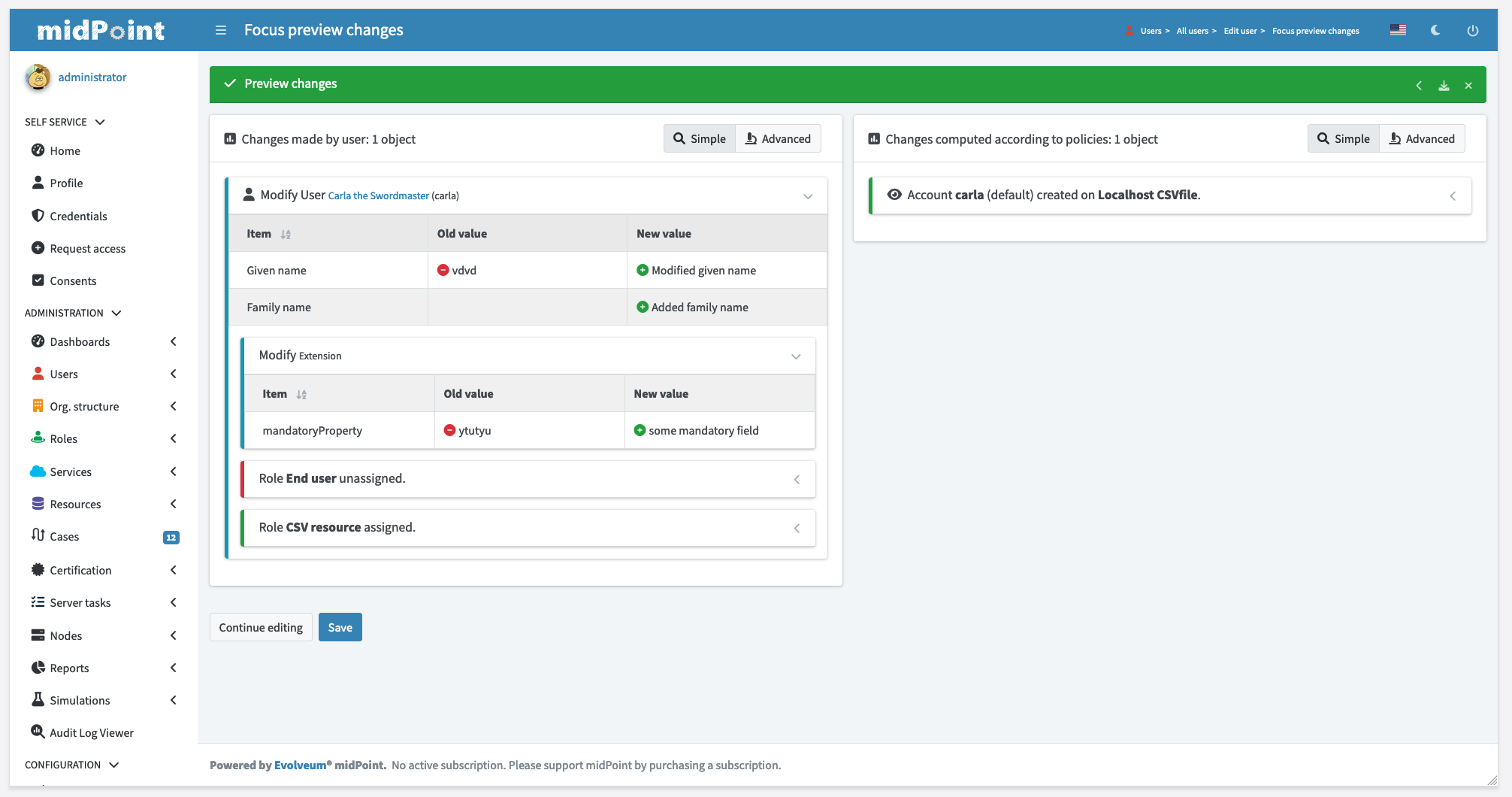Switch policy changes panel to Advanced view

pyautogui.click(x=1422, y=138)
